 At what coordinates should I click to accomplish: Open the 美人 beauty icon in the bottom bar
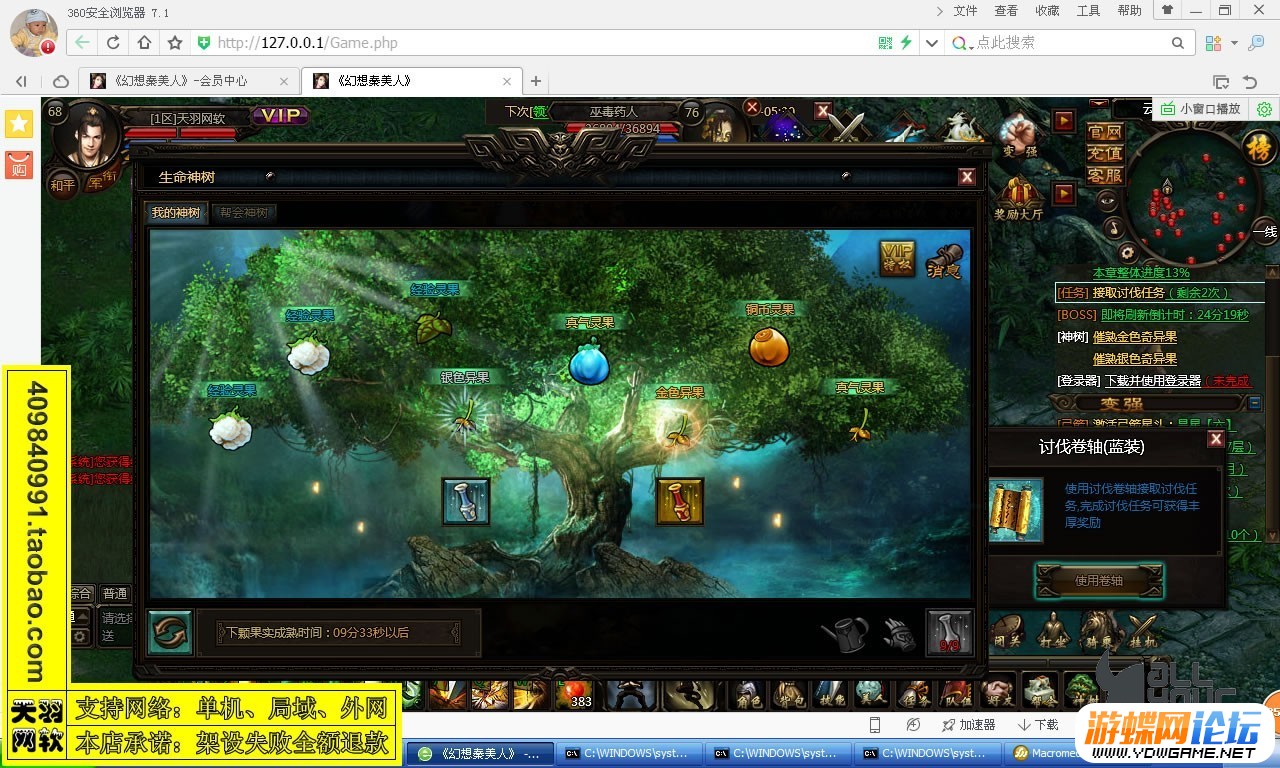coord(870,693)
